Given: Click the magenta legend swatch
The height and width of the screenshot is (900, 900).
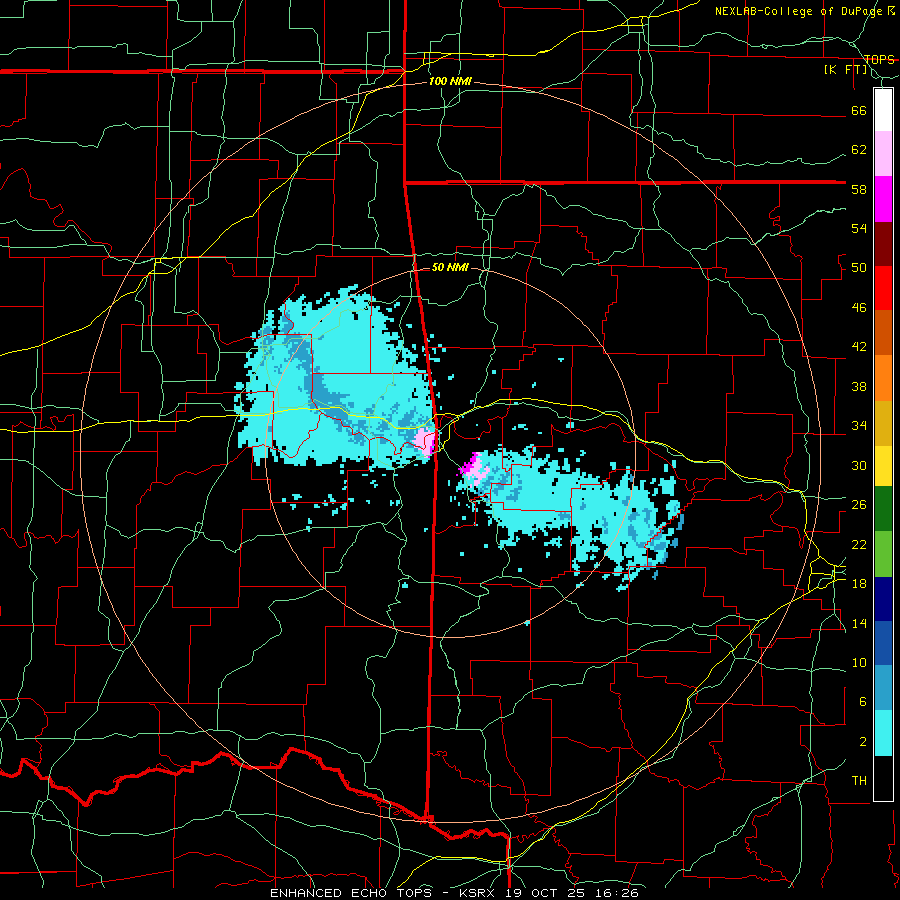Looking at the screenshot, I should click(x=883, y=199).
